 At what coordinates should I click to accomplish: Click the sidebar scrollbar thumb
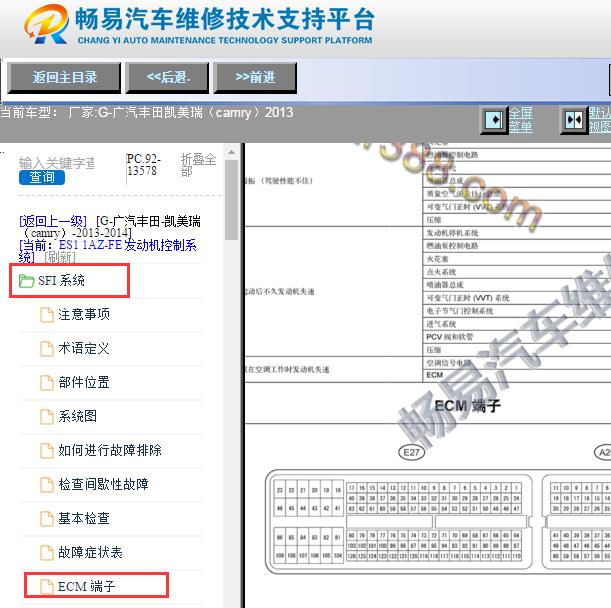(231, 200)
